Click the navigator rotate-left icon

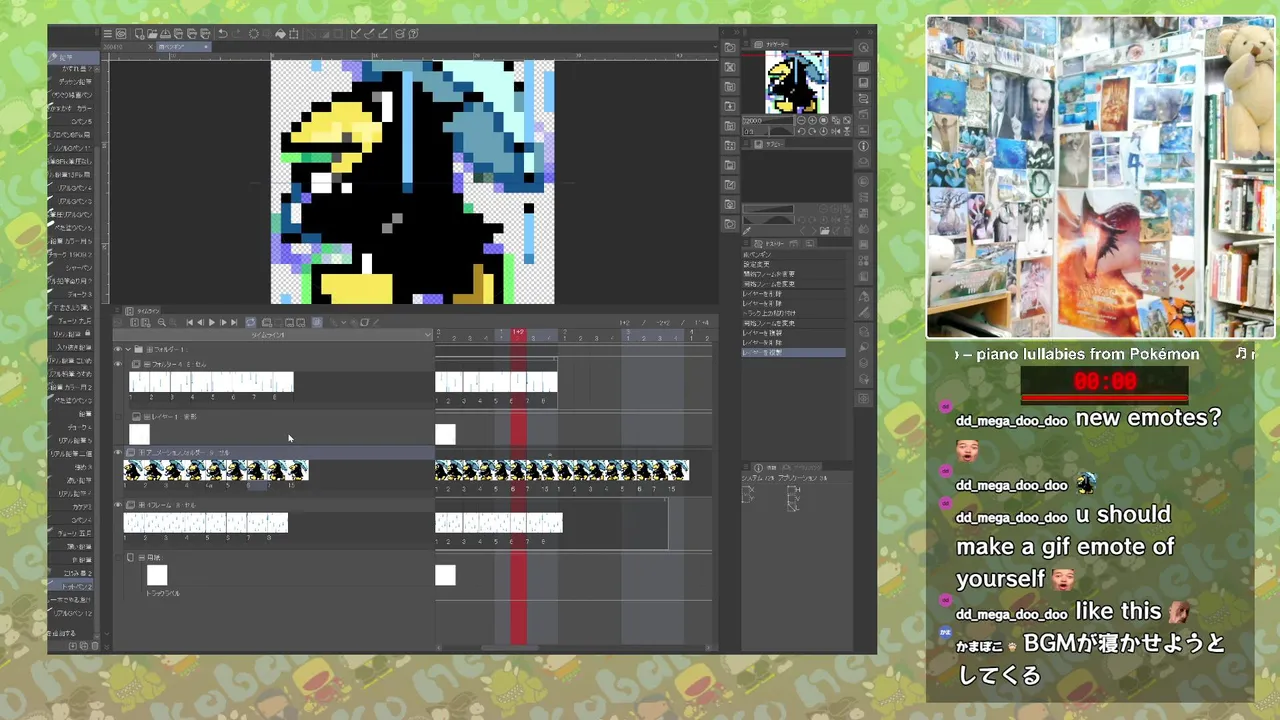click(801, 131)
